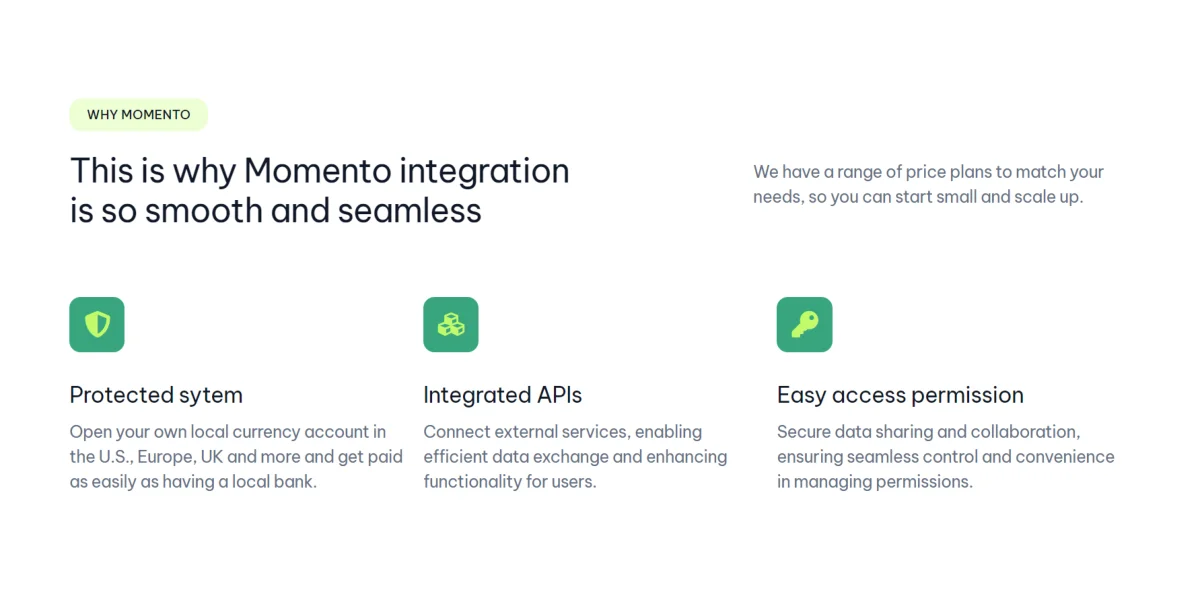This screenshot has width=1200, height=592.
Task: Select 'ensuring seamless control and convenience' line
Action: pos(946,457)
